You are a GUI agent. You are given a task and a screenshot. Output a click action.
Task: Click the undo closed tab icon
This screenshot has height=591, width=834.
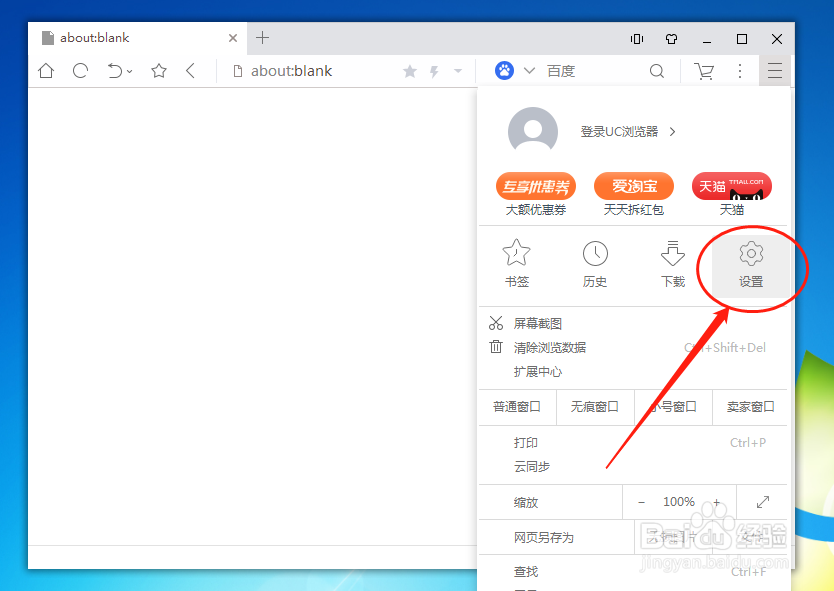tap(114, 71)
